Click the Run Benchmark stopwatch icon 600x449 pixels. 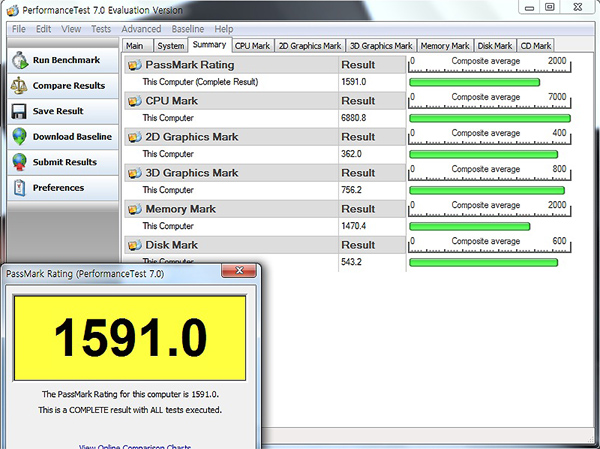tap(20, 61)
